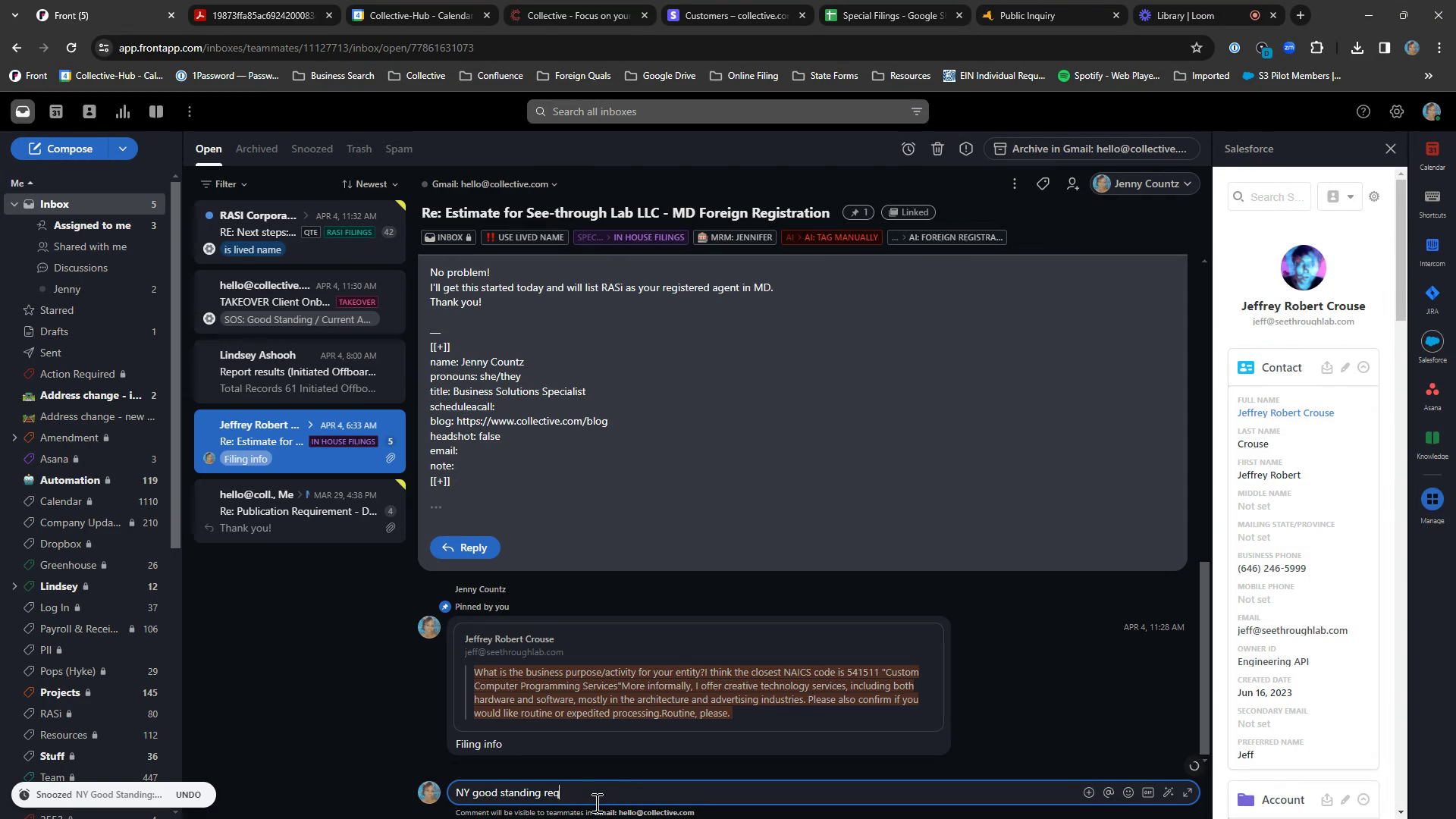Click the tag icon in conversation header
The image size is (1456, 819).
pyautogui.click(x=1043, y=184)
